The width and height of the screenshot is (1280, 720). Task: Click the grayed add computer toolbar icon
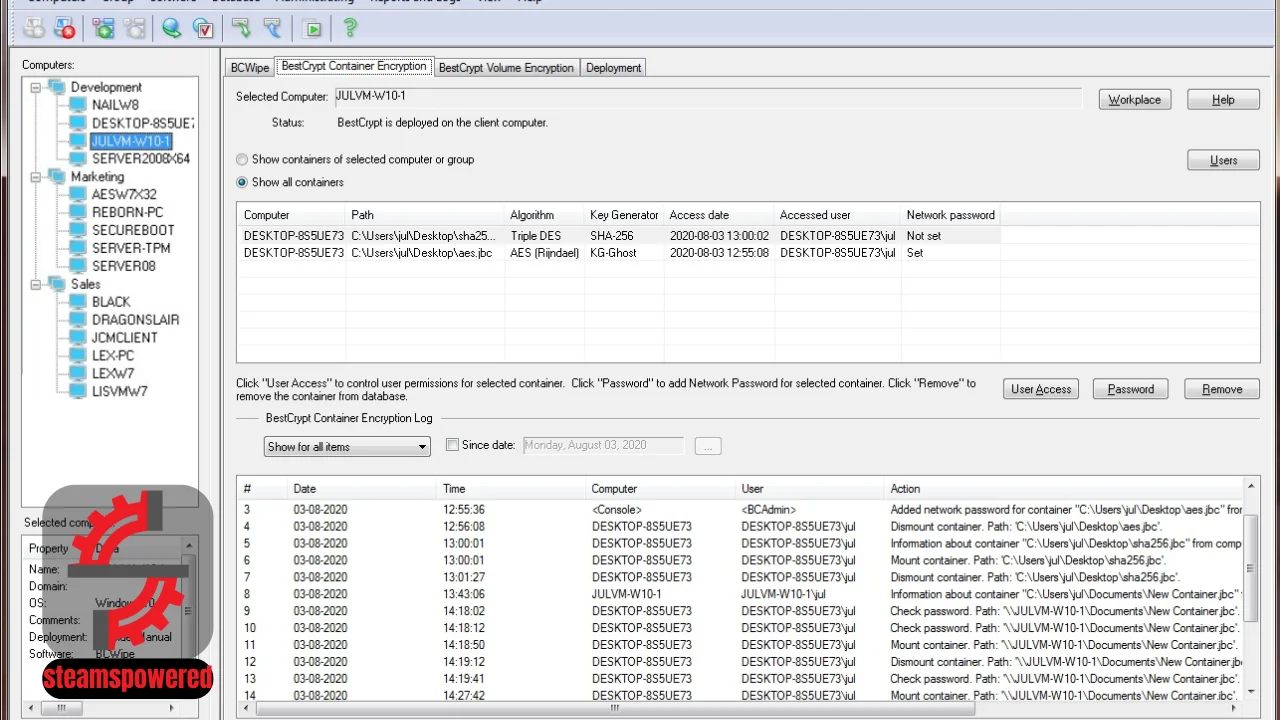click(33, 28)
